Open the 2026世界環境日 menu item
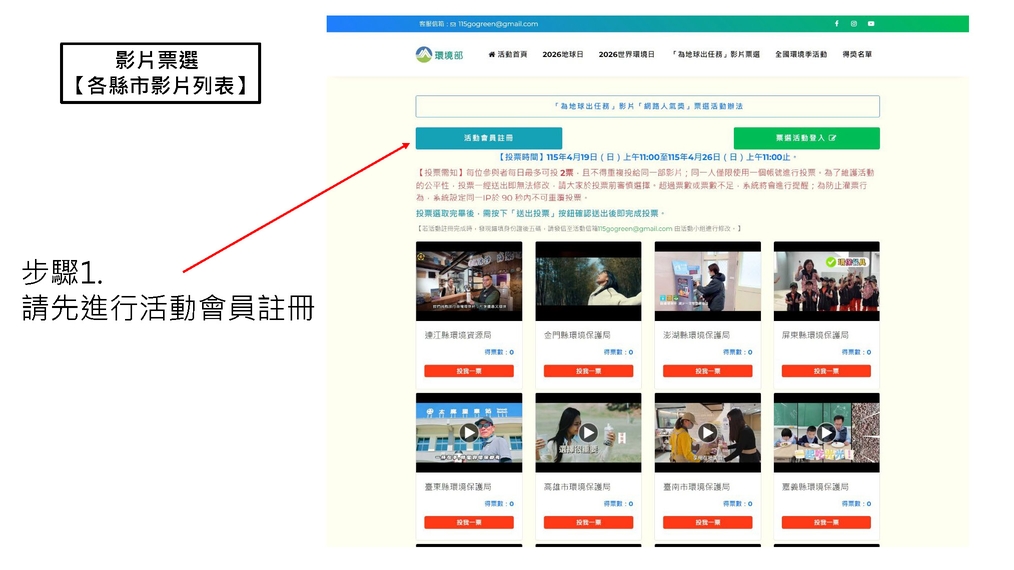 point(626,54)
